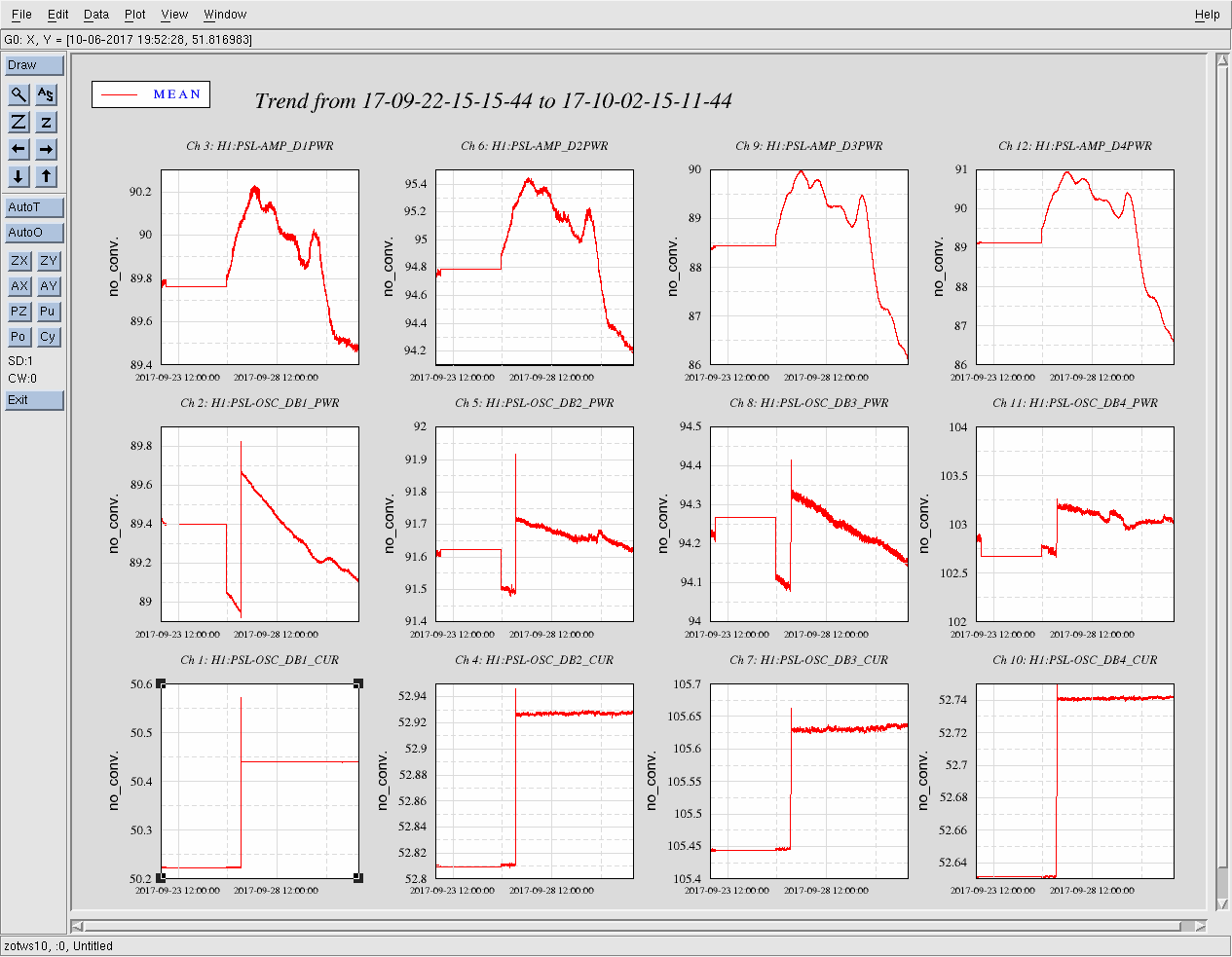Click the ZX zoom-x button

(x=19, y=261)
